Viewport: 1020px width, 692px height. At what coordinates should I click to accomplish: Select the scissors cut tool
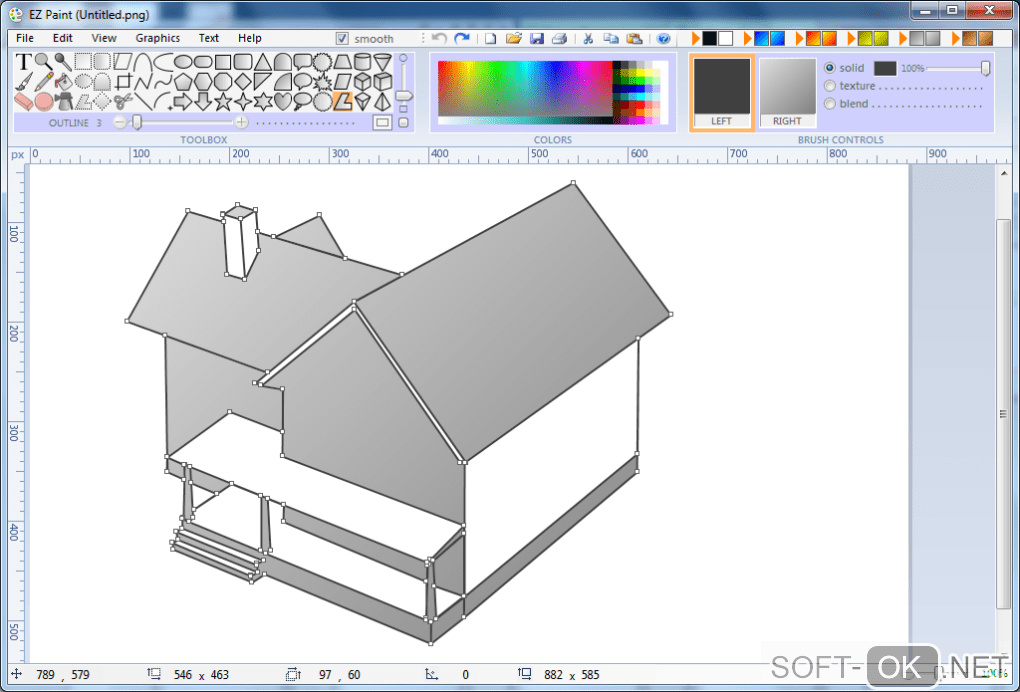tap(123, 101)
